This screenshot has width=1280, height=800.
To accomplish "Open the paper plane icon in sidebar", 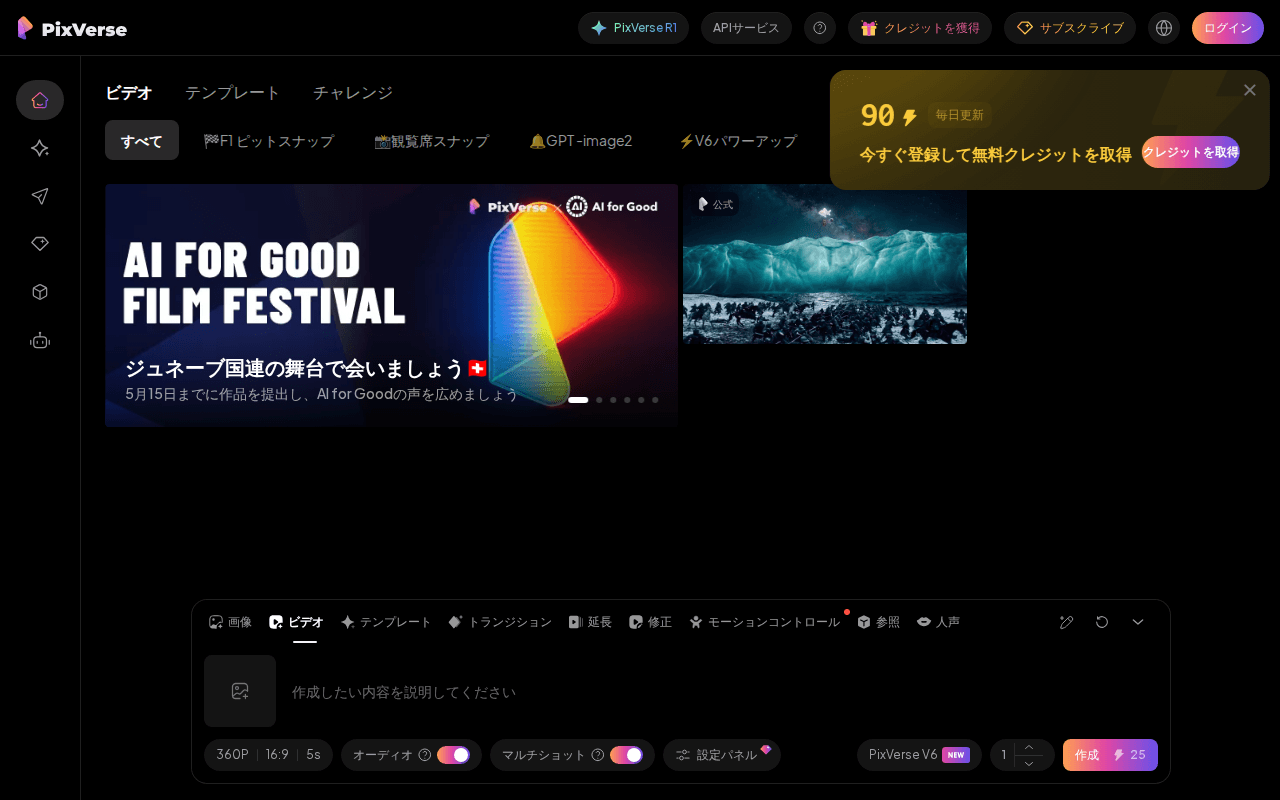I will tap(40, 196).
